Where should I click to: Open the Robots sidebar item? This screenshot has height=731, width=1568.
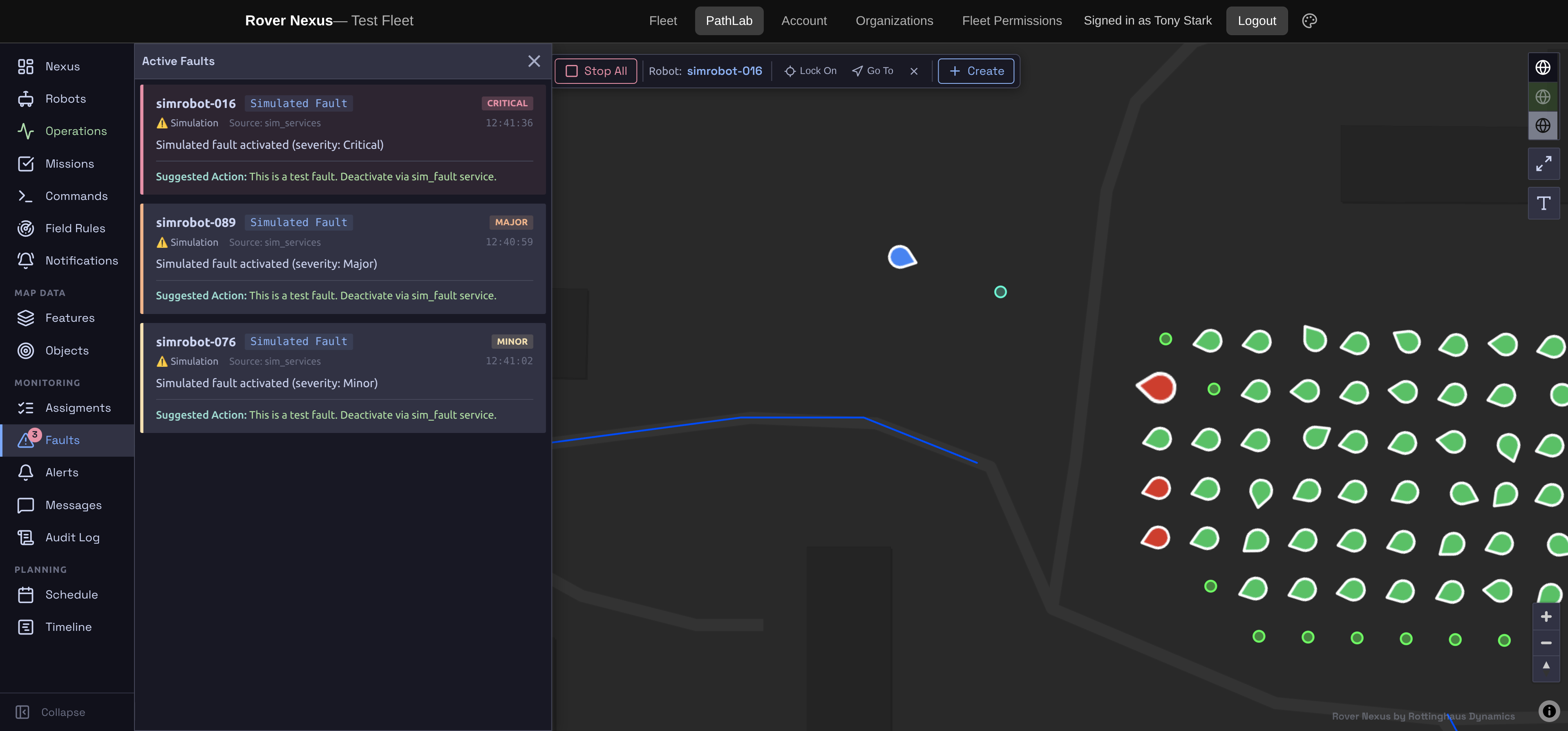(67, 99)
